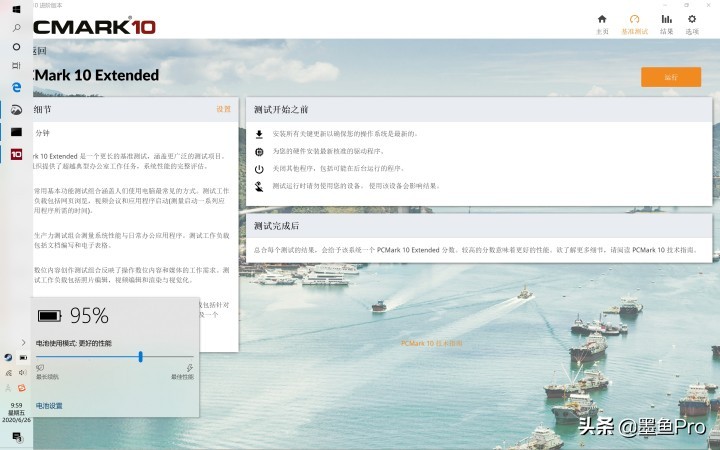Open the Home (主页) tab icon
This screenshot has height=450, width=720.
[x=602, y=19]
